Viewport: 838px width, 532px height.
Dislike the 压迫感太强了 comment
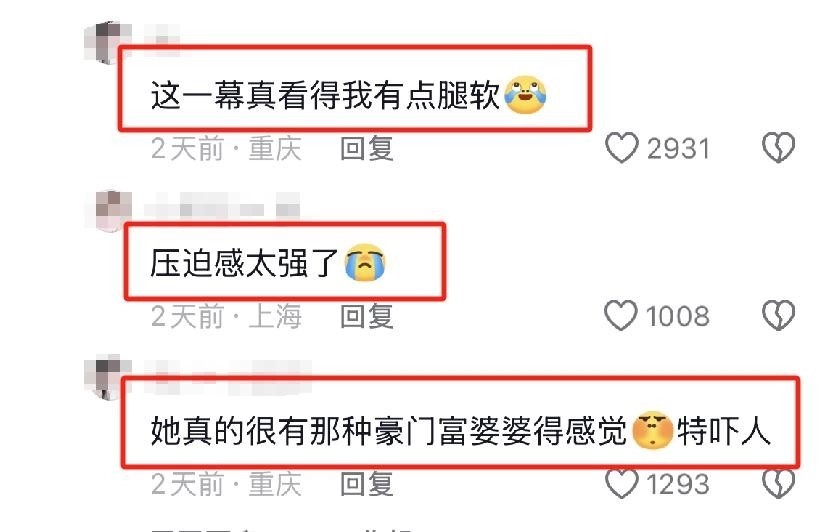[x=778, y=315]
